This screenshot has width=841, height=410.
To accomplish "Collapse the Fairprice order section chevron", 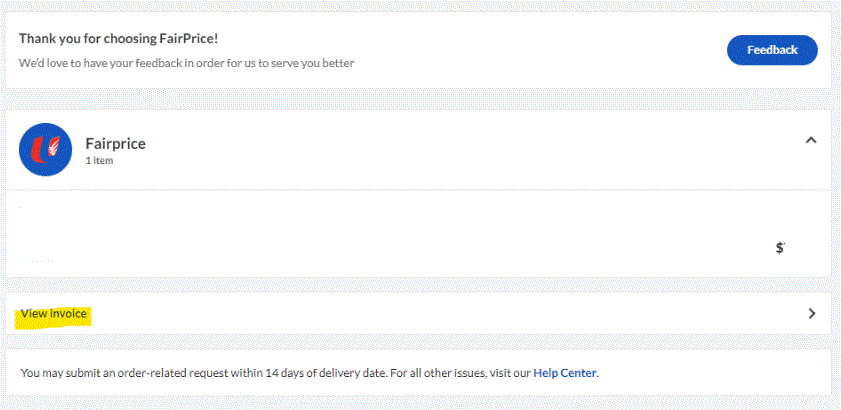I will (811, 141).
